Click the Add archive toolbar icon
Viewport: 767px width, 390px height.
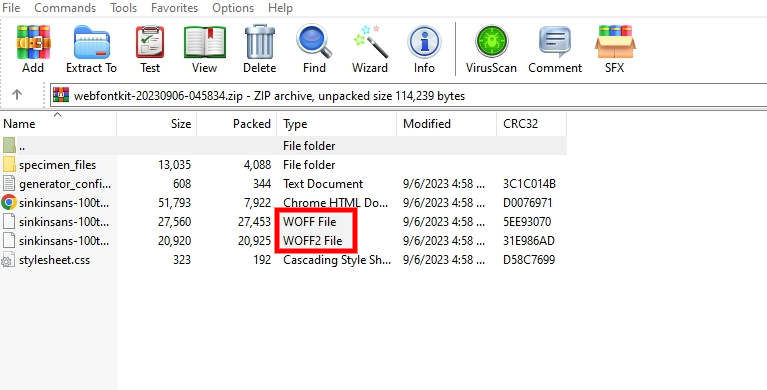(33, 49)
